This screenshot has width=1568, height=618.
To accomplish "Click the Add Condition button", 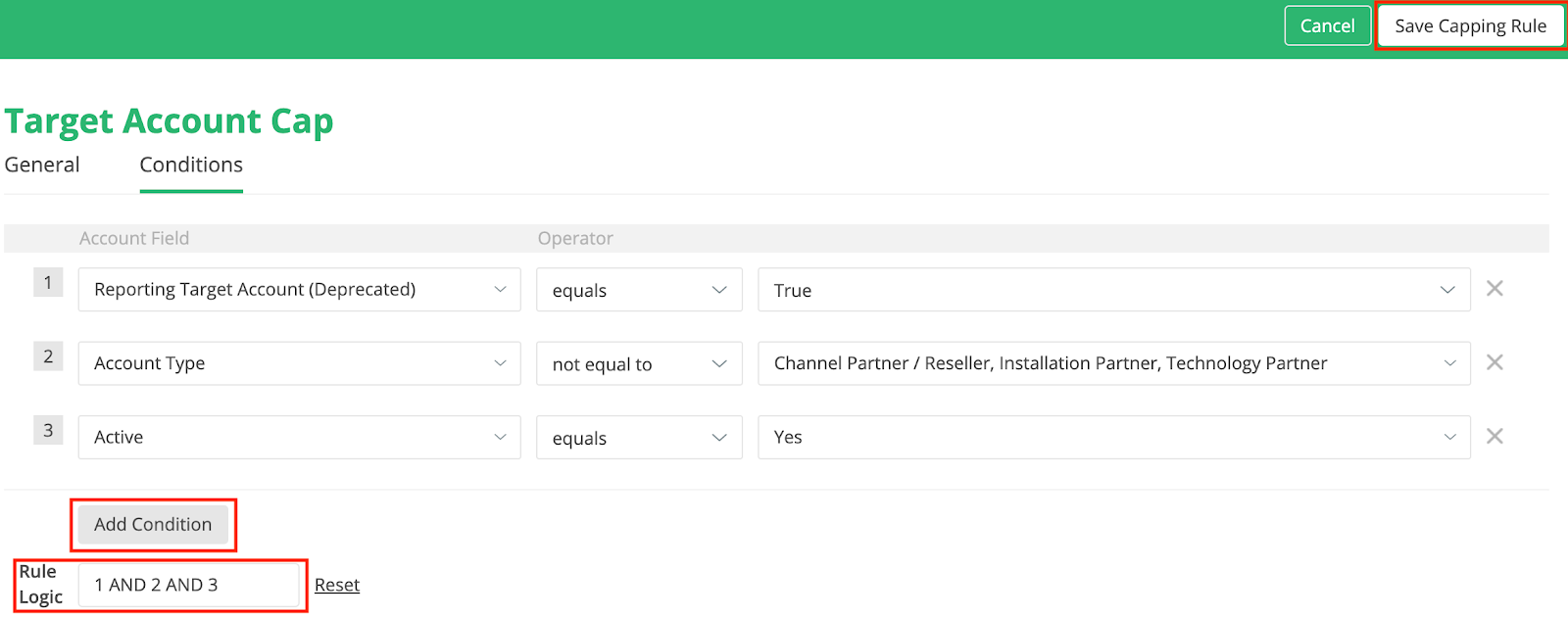I will point(153,525).
